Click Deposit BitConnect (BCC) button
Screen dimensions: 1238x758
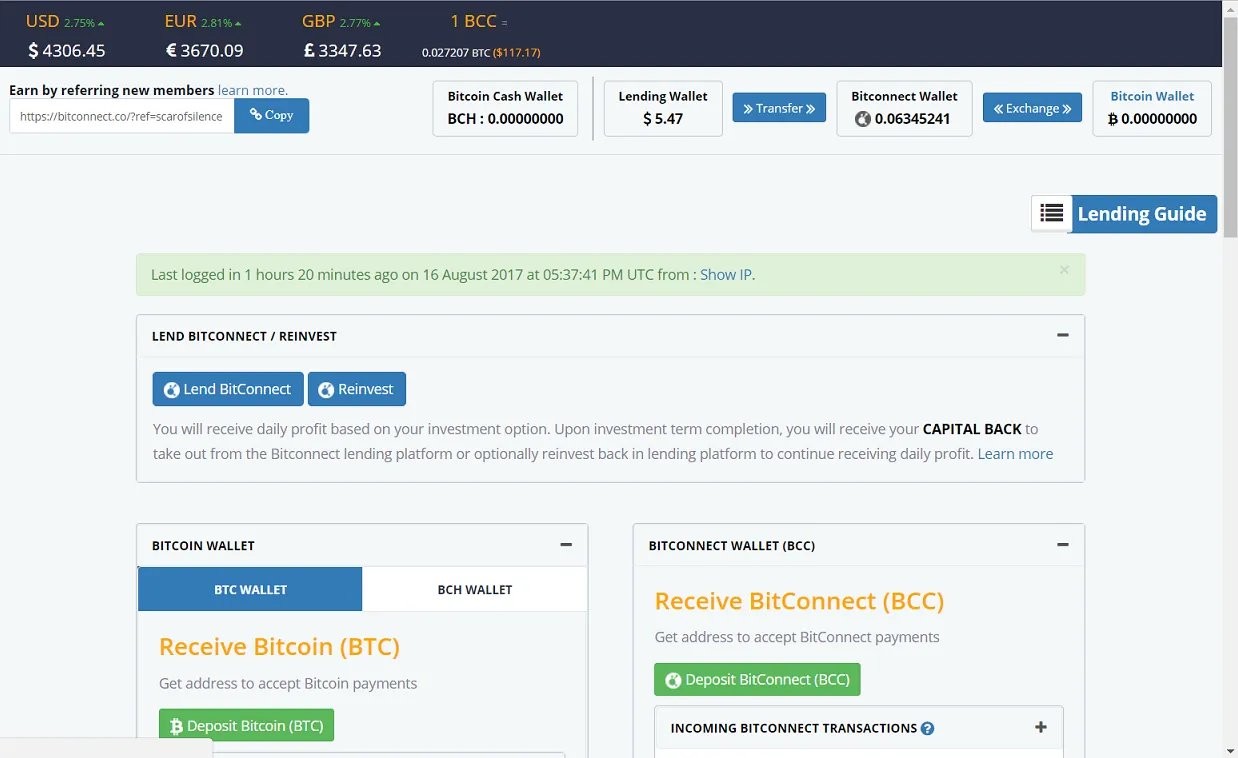[x=757, y=679]
